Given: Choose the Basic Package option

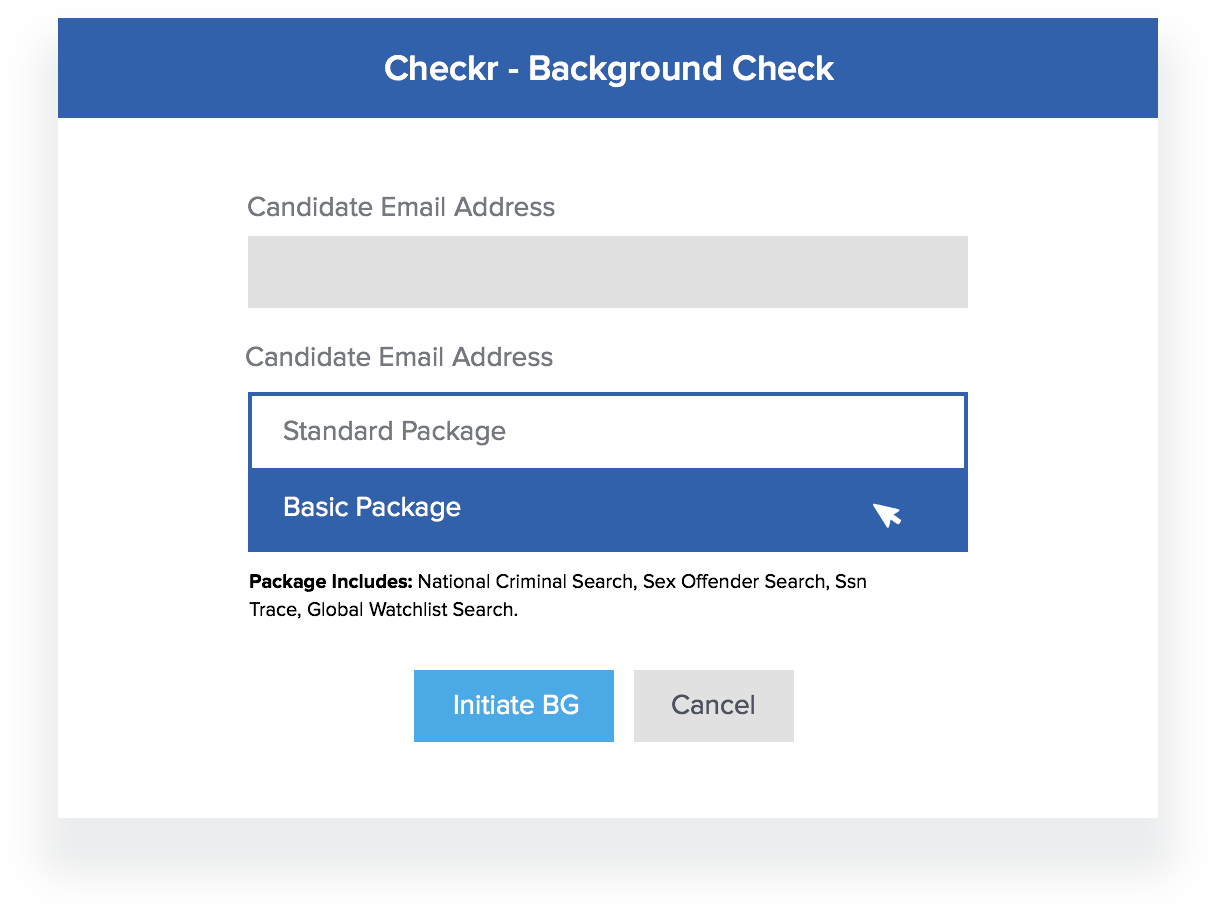Looking at the screenshot, I should click(607, 508).
